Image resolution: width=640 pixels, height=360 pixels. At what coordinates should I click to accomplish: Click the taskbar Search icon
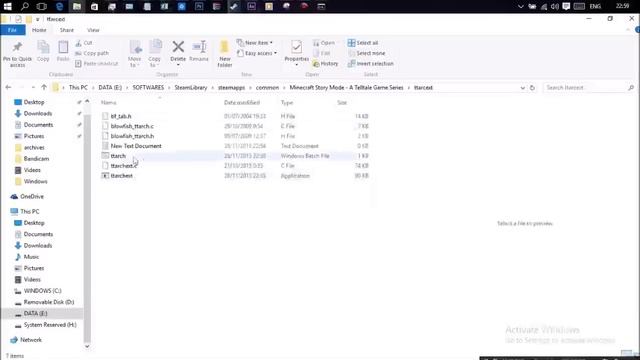(25, 6)
